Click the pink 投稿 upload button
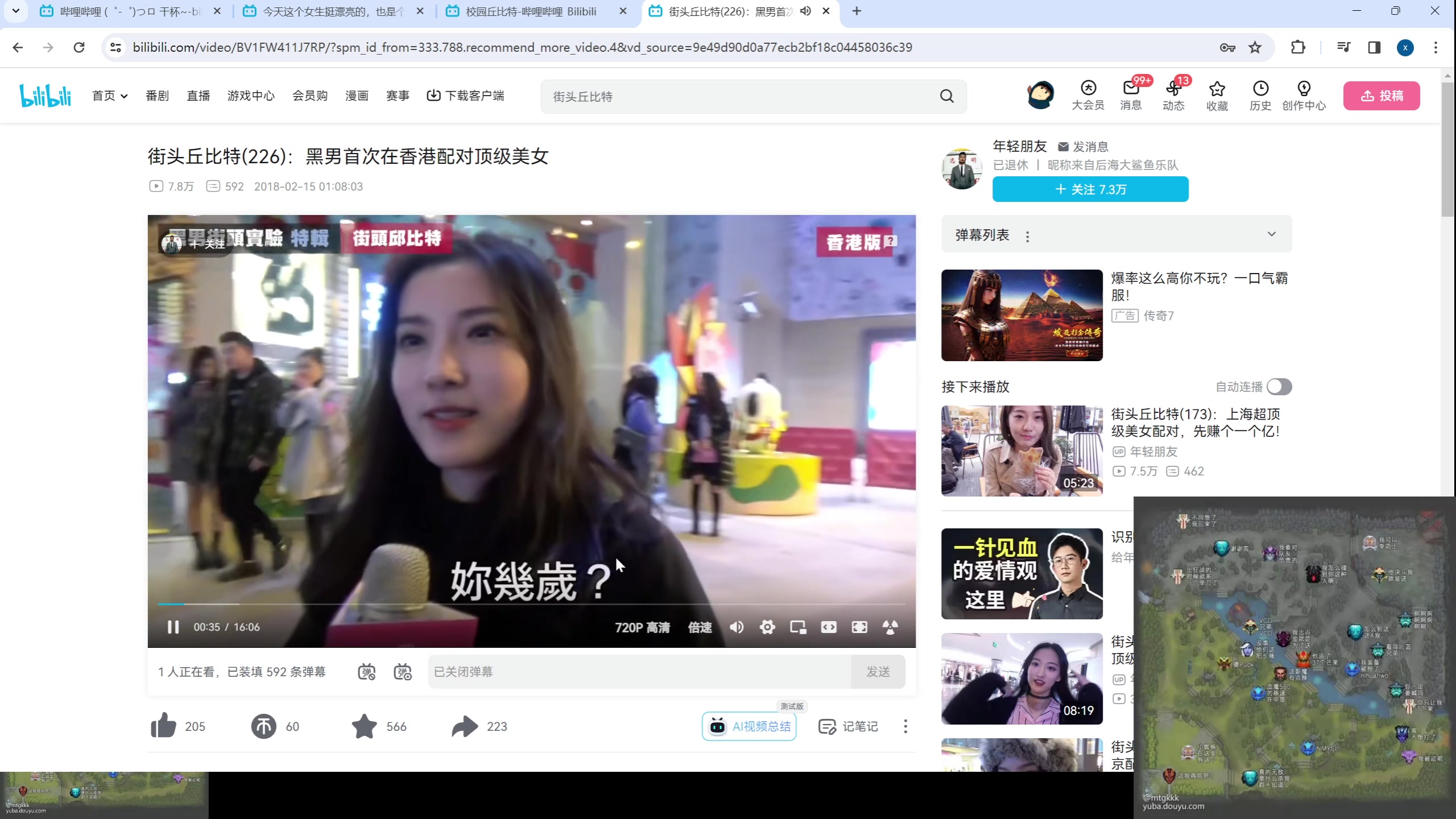The height and width of the screenshot is (819, 1456). coord(1381,96)
